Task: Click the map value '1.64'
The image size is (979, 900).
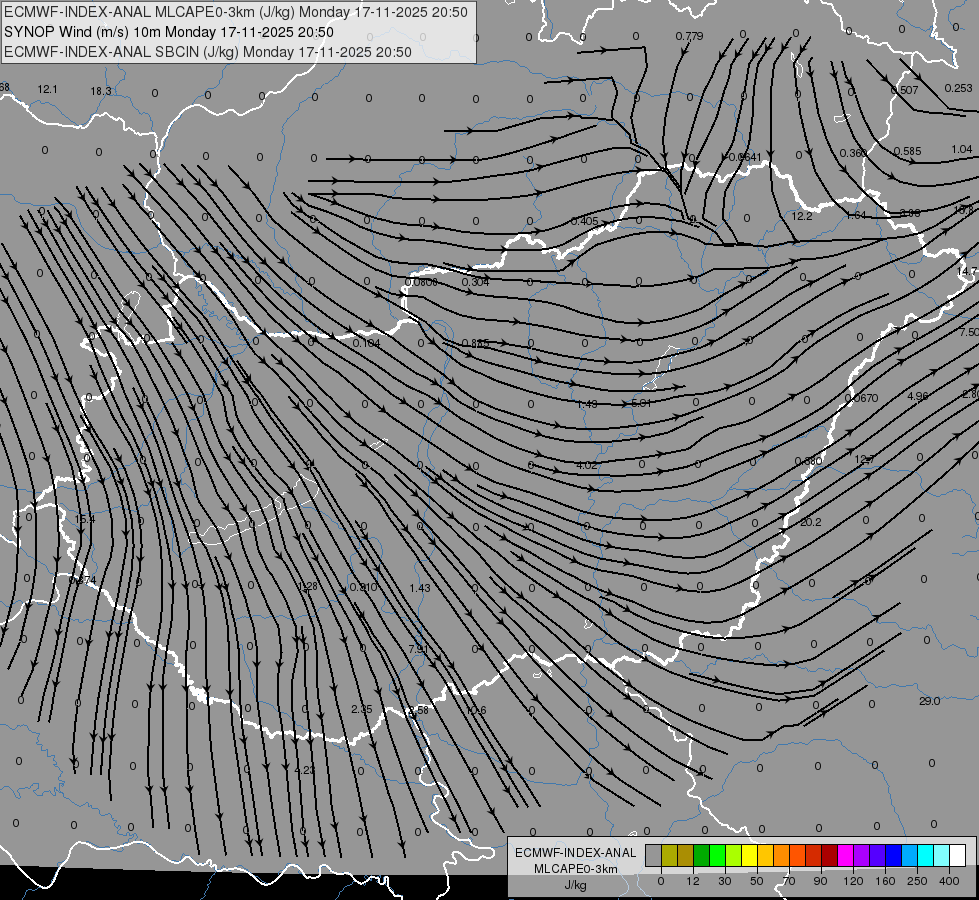Action: [856, 215]
